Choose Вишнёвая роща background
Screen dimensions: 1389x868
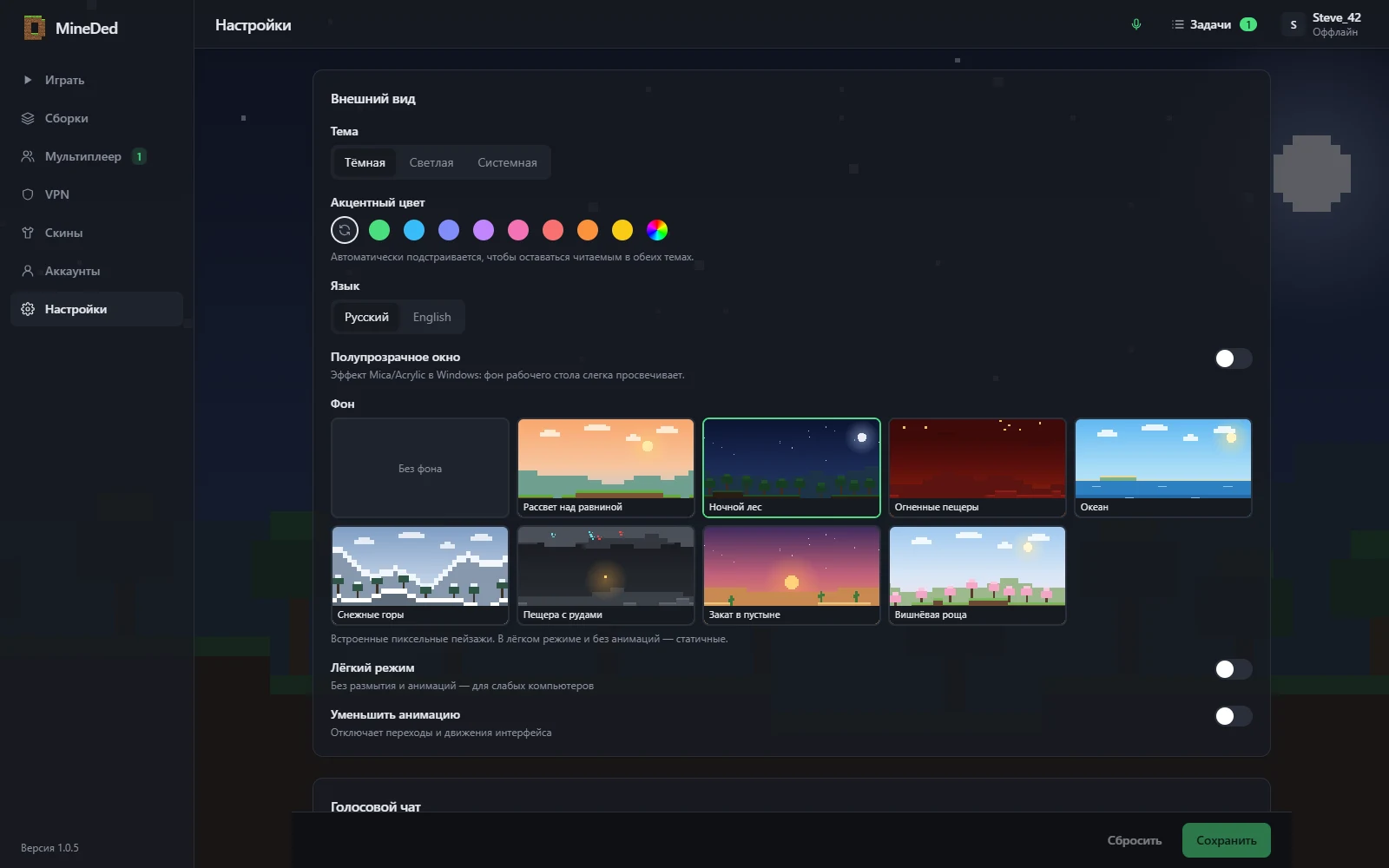click(x=978, y=575)
